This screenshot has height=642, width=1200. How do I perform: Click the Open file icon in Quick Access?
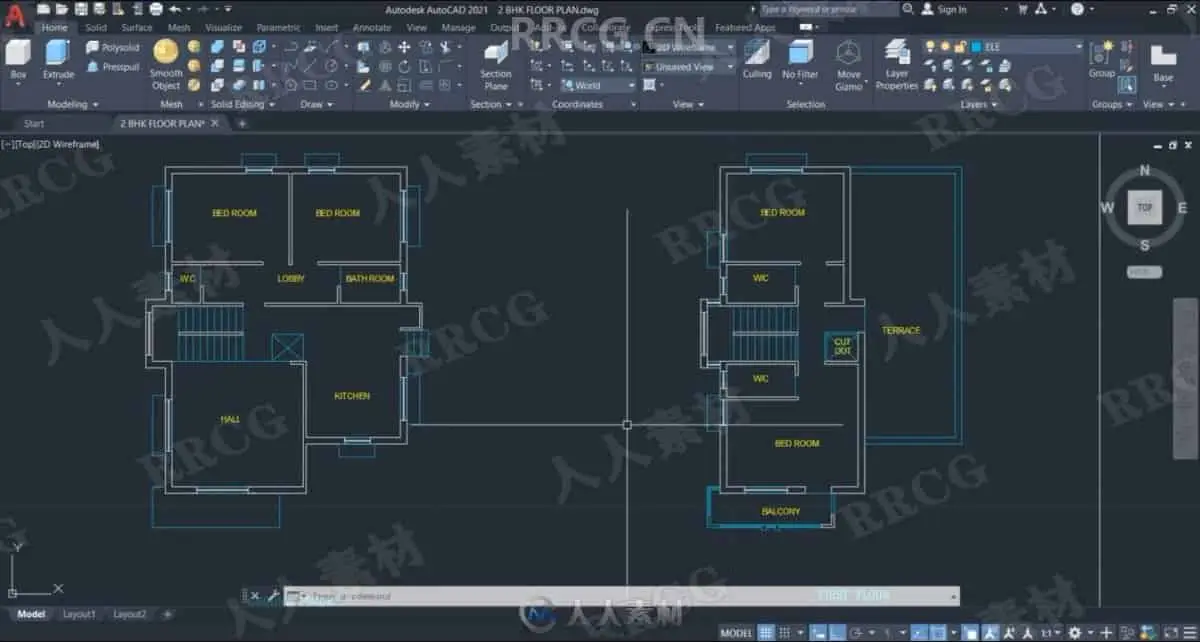[60, 9]
